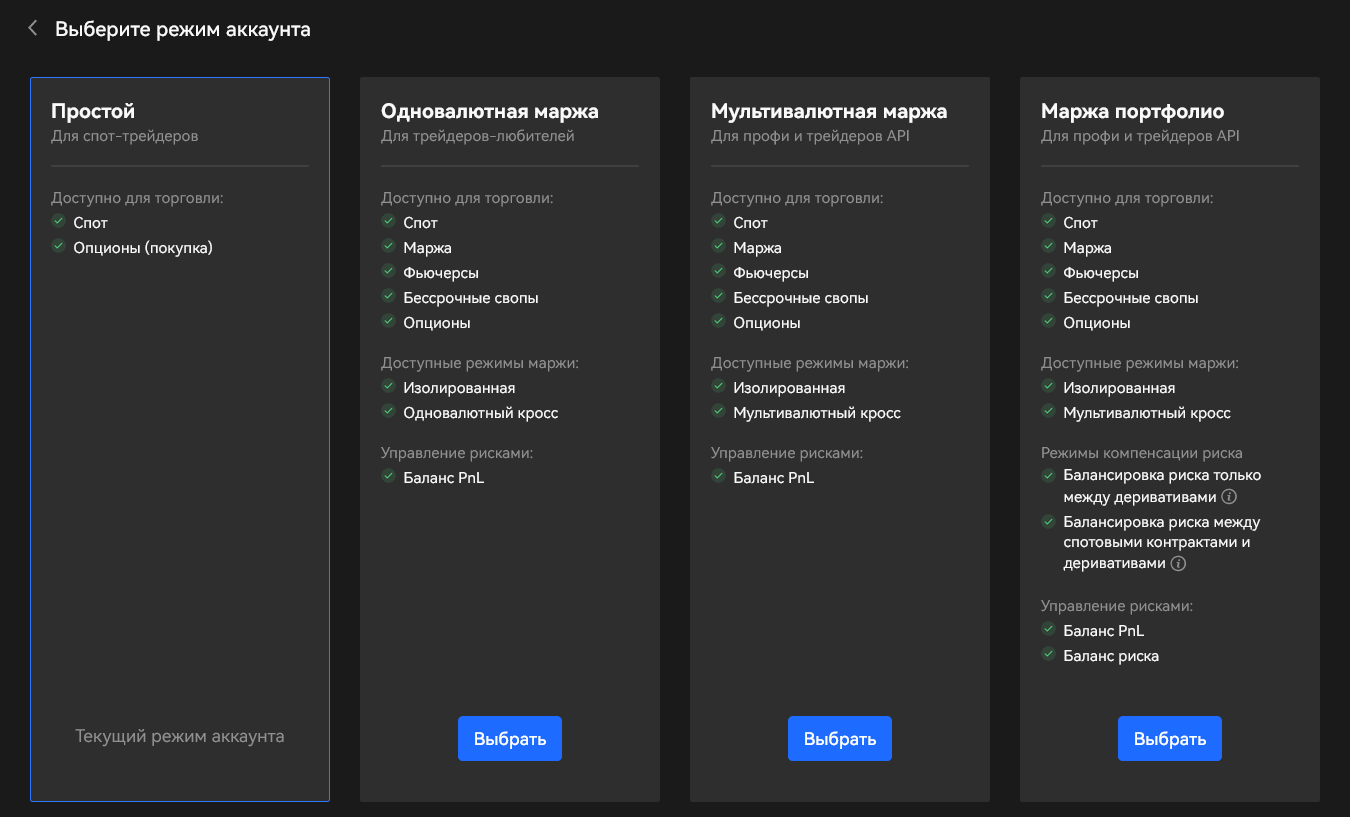Viewport: 1350px width, 817px height.
Task: Click the checkmark beside "Баланс риска" in Маржа портфолио
Action: click(1048, 655)
